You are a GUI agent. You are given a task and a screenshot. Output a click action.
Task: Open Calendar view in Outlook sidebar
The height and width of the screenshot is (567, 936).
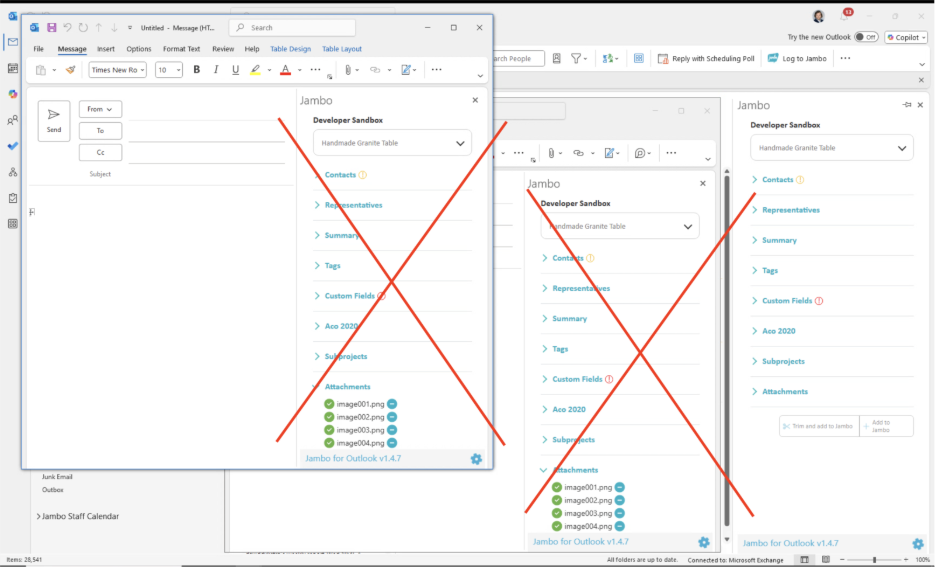coord(13,68)
